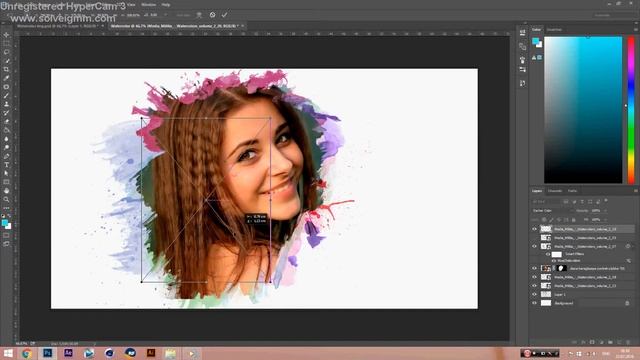Click the Background layer lock icon
640x360 pixels.
(x=627, y=303)
